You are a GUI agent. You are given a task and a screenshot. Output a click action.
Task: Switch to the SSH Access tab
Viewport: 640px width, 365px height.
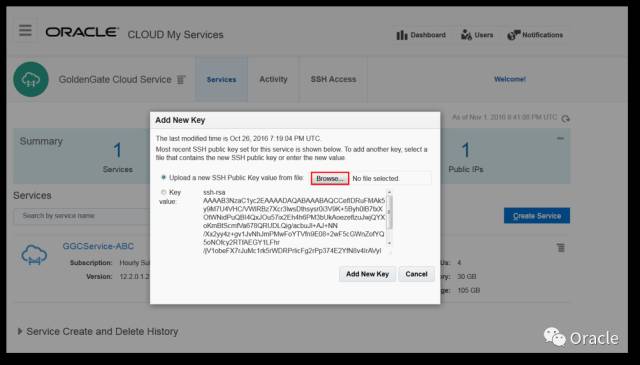click(x=333, y=79)
